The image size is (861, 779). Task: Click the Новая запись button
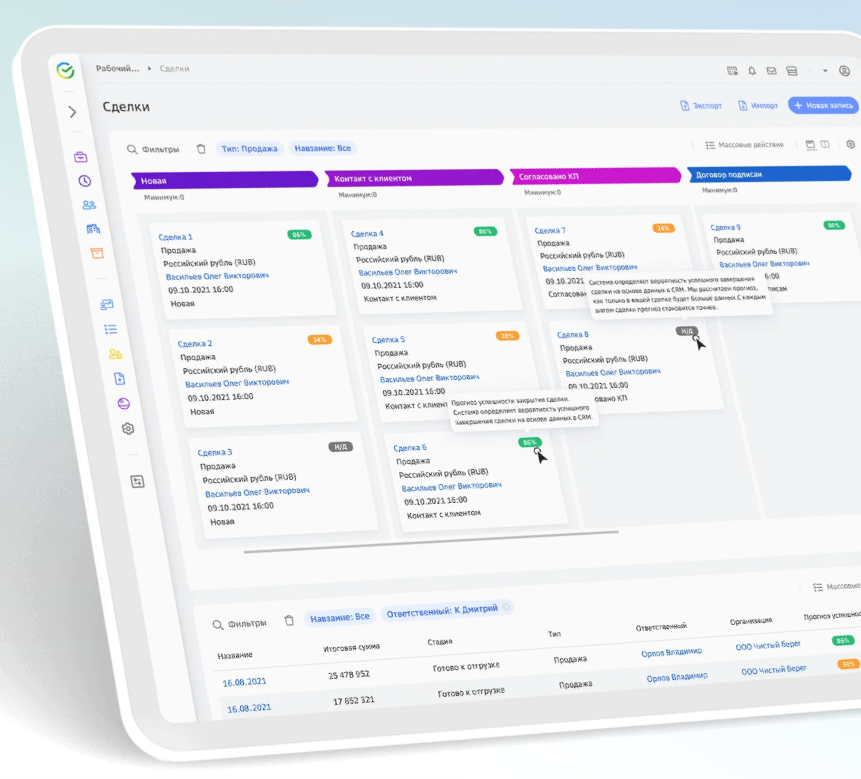click(x=823, y=105)
